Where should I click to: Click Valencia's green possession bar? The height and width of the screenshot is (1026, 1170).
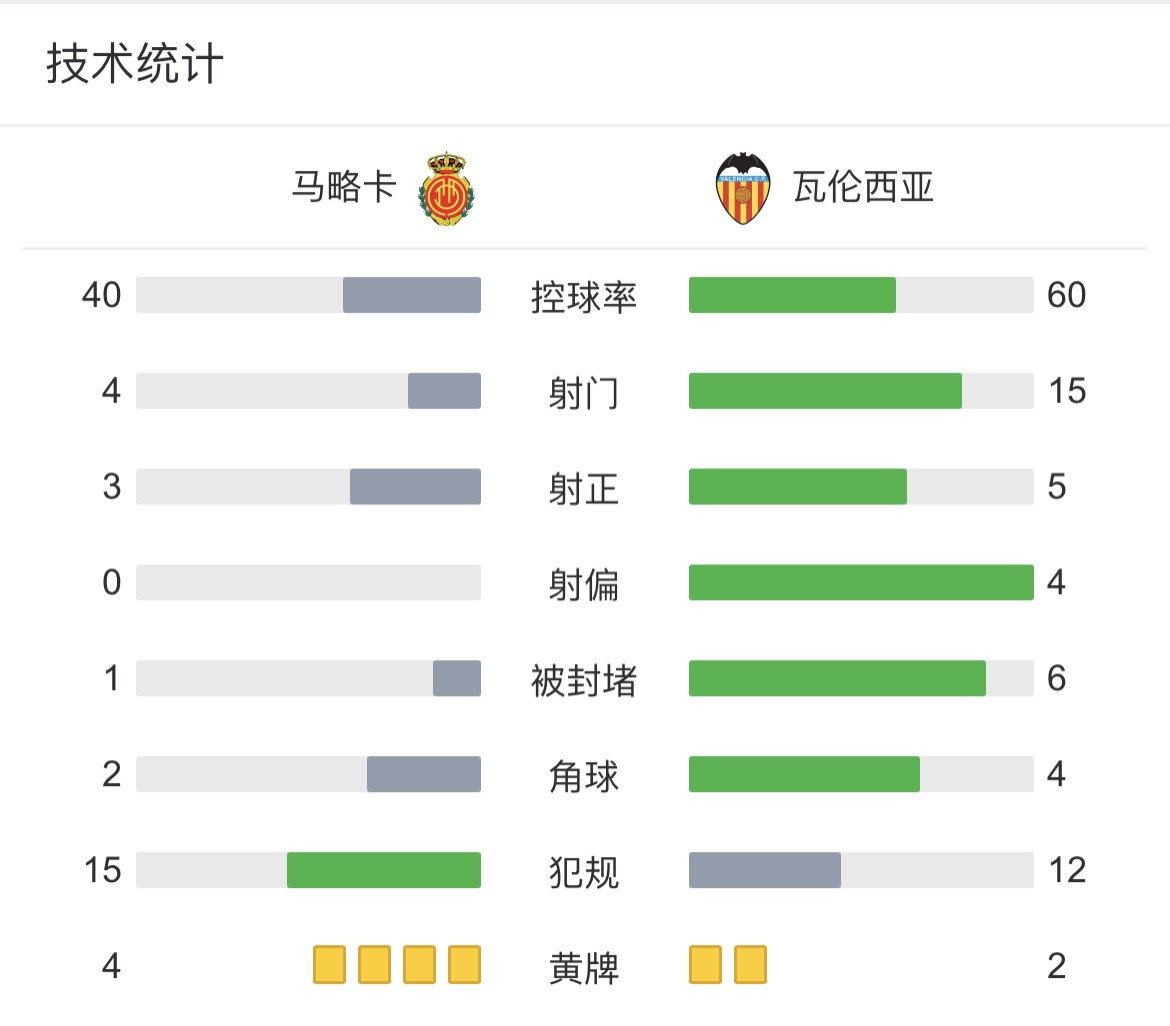click(x=792, y=295)
